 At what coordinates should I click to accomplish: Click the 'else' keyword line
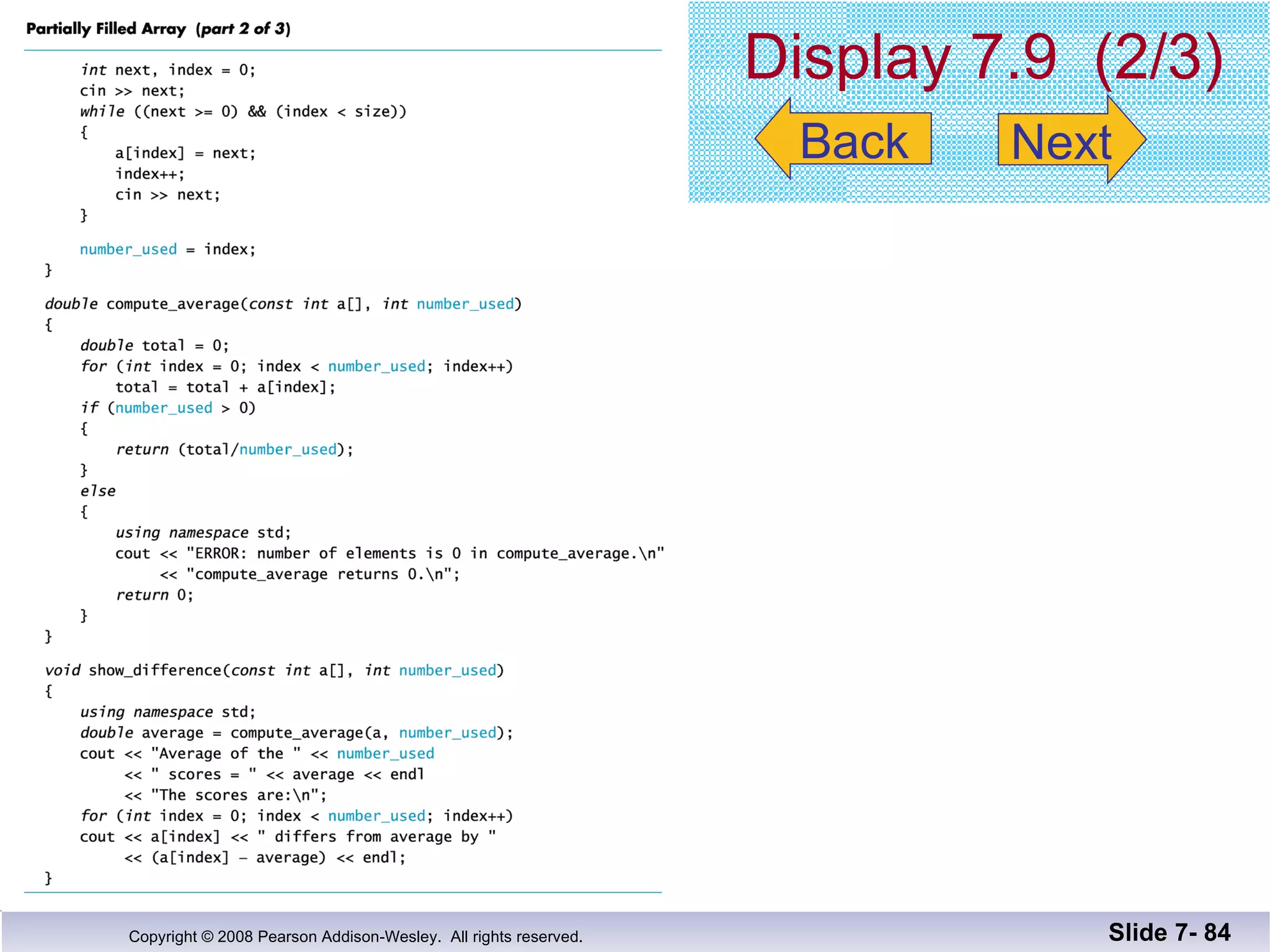pyautogui.click(x=97, y=491)
